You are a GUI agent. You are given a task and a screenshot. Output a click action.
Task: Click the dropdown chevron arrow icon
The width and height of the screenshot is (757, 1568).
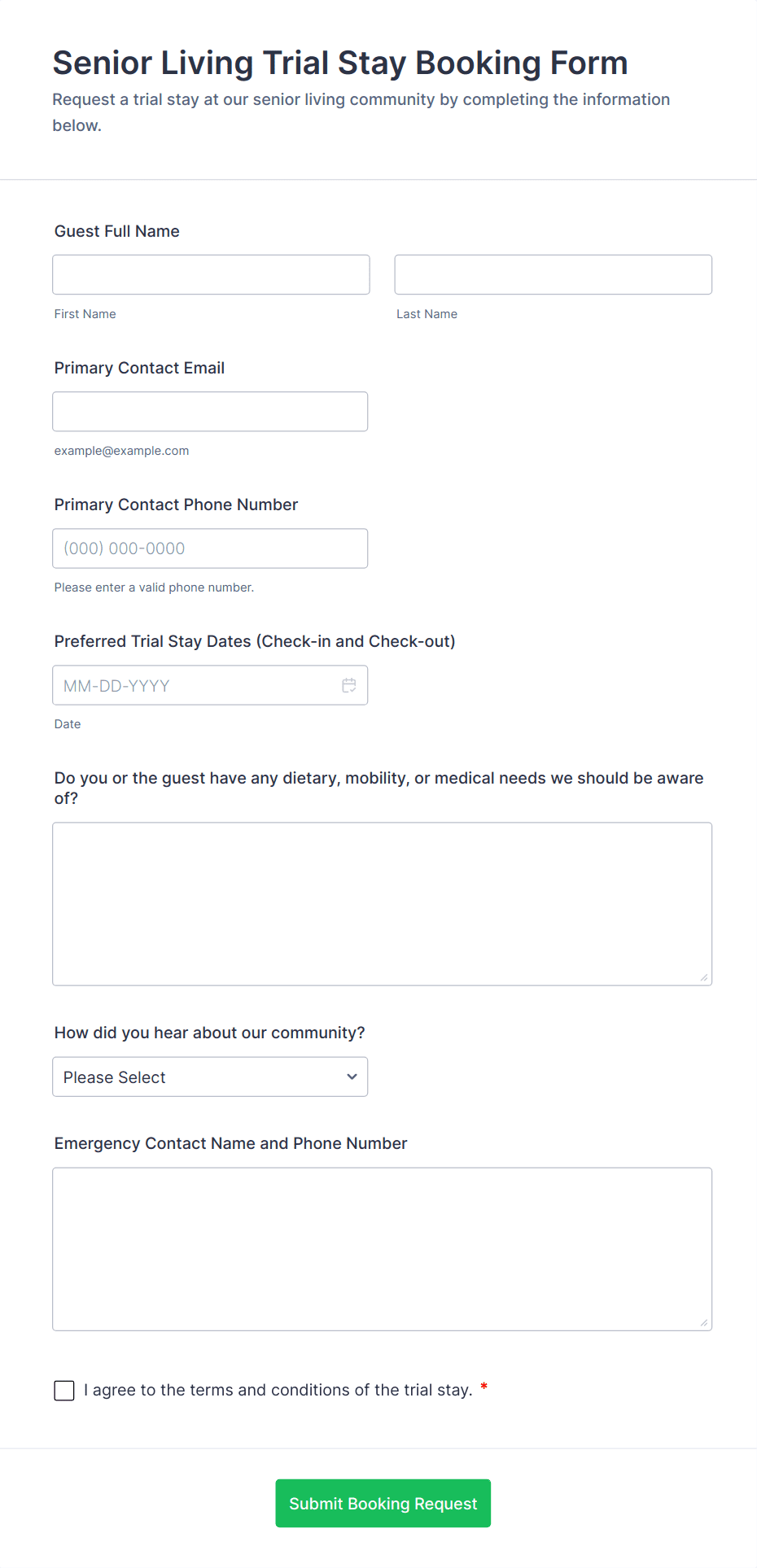click(352, 1077)
